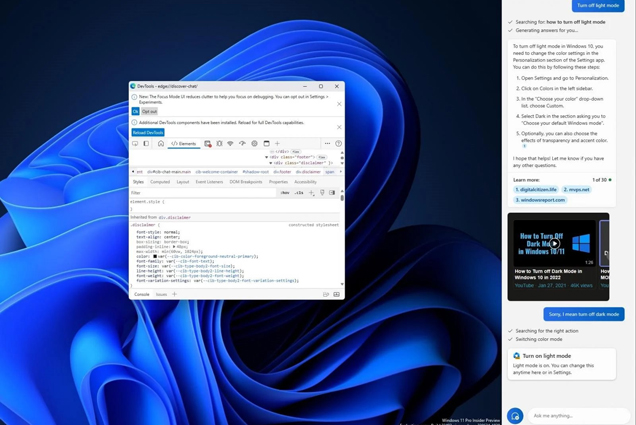Collapse the div class disclaimer node
Screen dimensions: 636x425
coord(271,163)
